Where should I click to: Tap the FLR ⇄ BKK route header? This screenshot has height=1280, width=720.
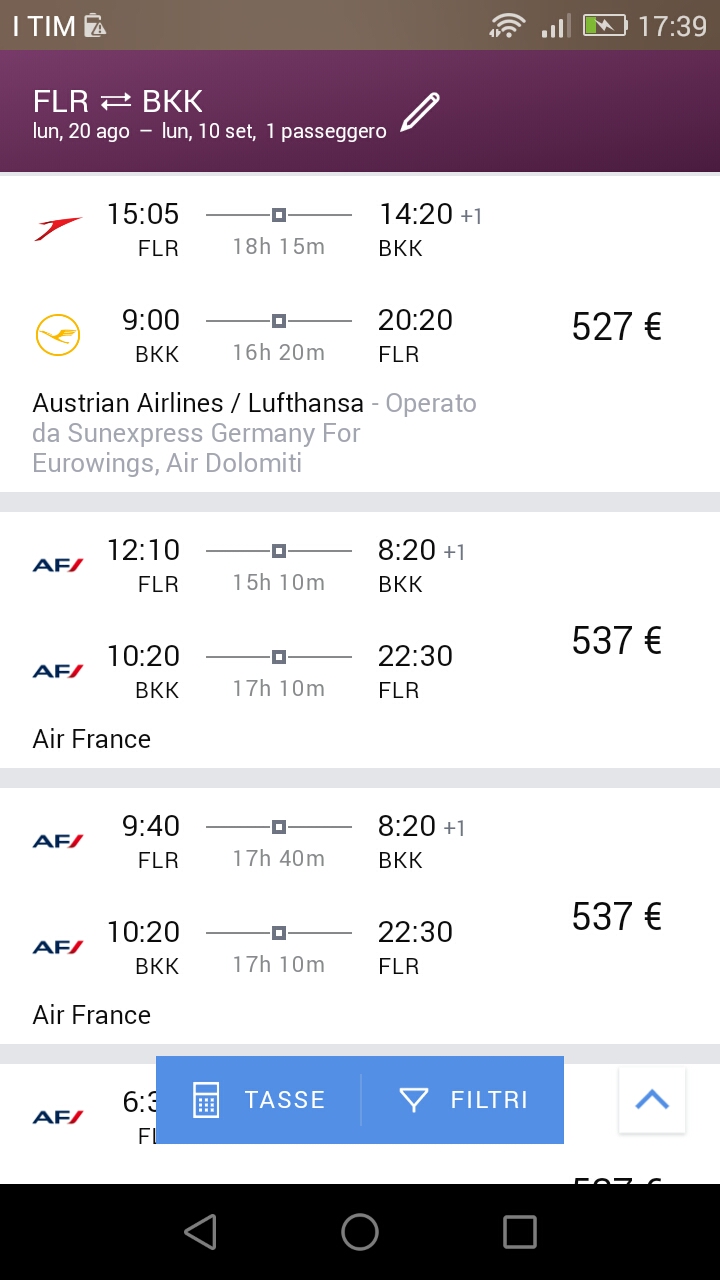click(x=118, y=101)
